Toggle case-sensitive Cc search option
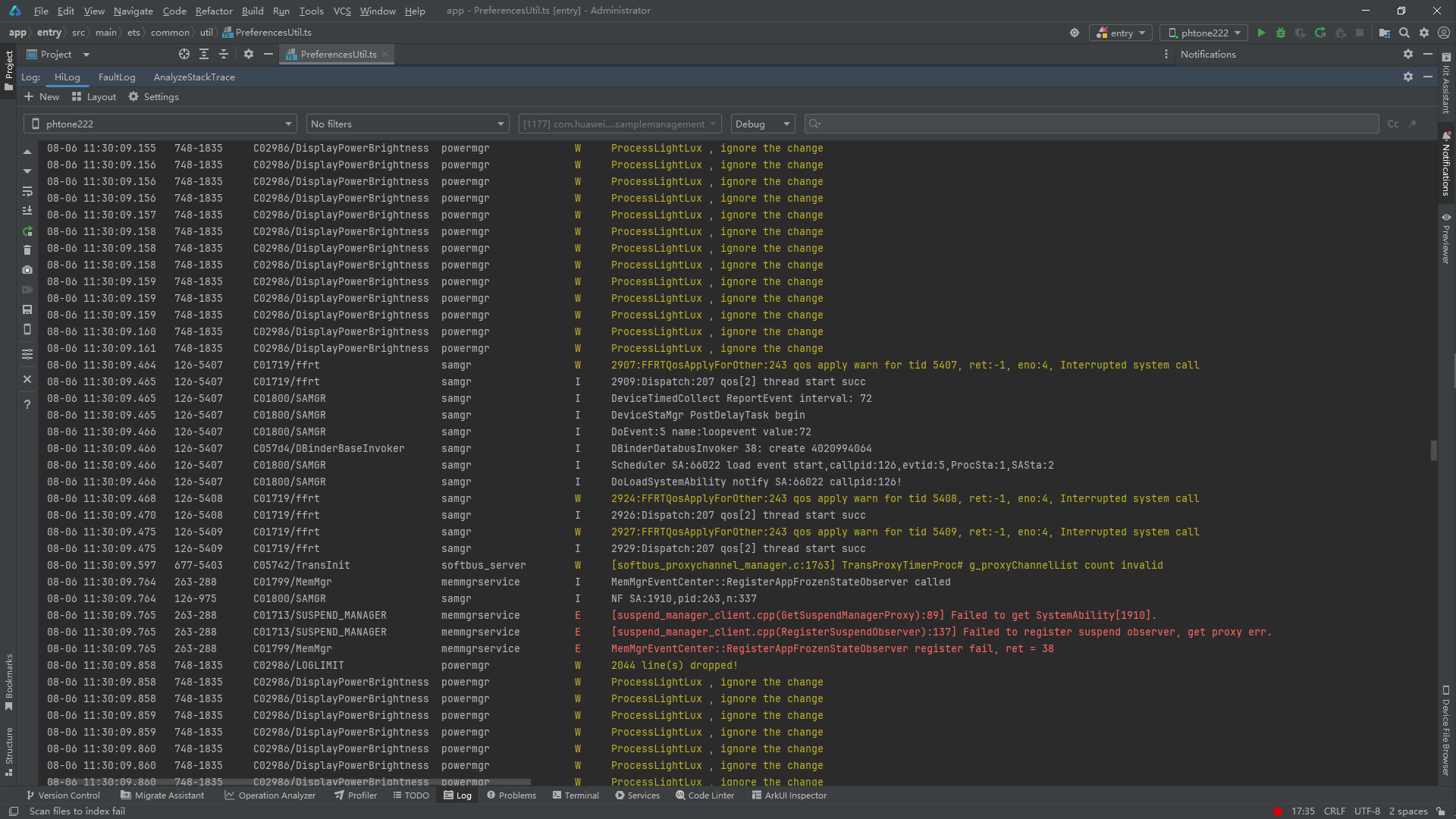This screenshot has width=1456, height=819. coord(1393,124)
